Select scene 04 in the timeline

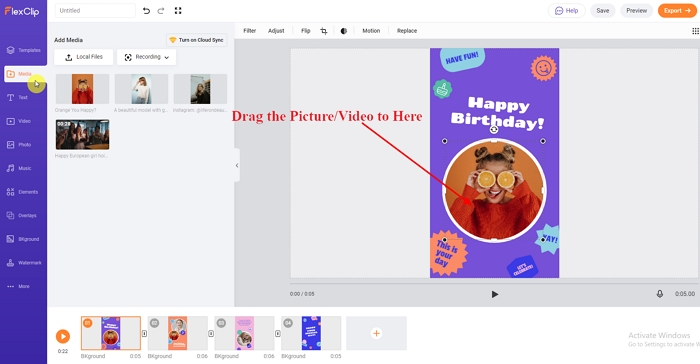tap(311, 333)
